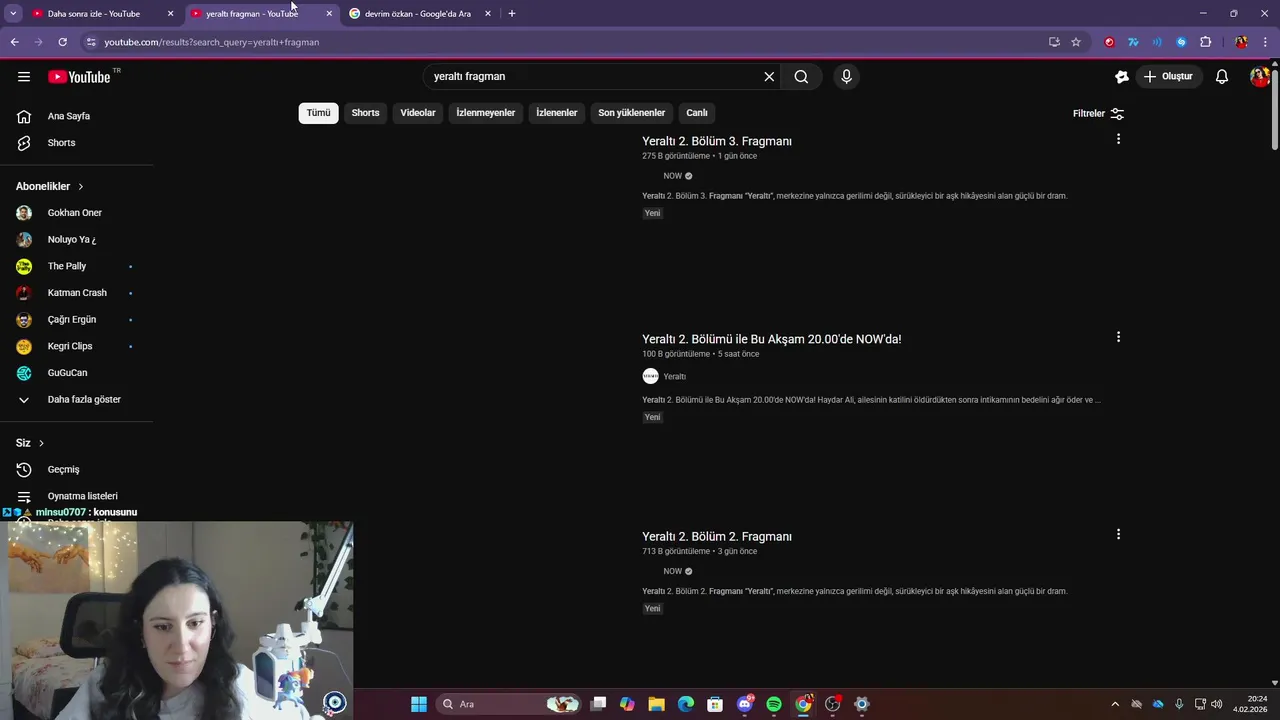Show hidden system tray icons

click(1115, 704)
